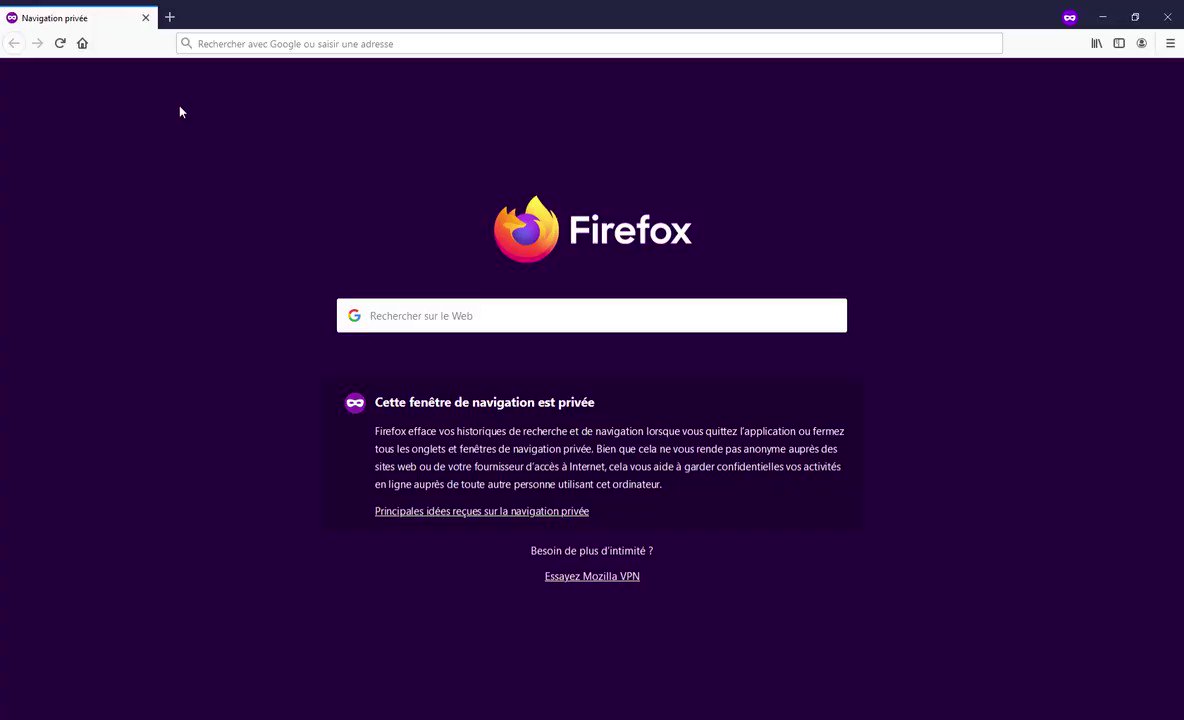This screenshot has height=720, width=1184.
Task: Show the sidebars icon
Action: click(x=1119, y=44)
